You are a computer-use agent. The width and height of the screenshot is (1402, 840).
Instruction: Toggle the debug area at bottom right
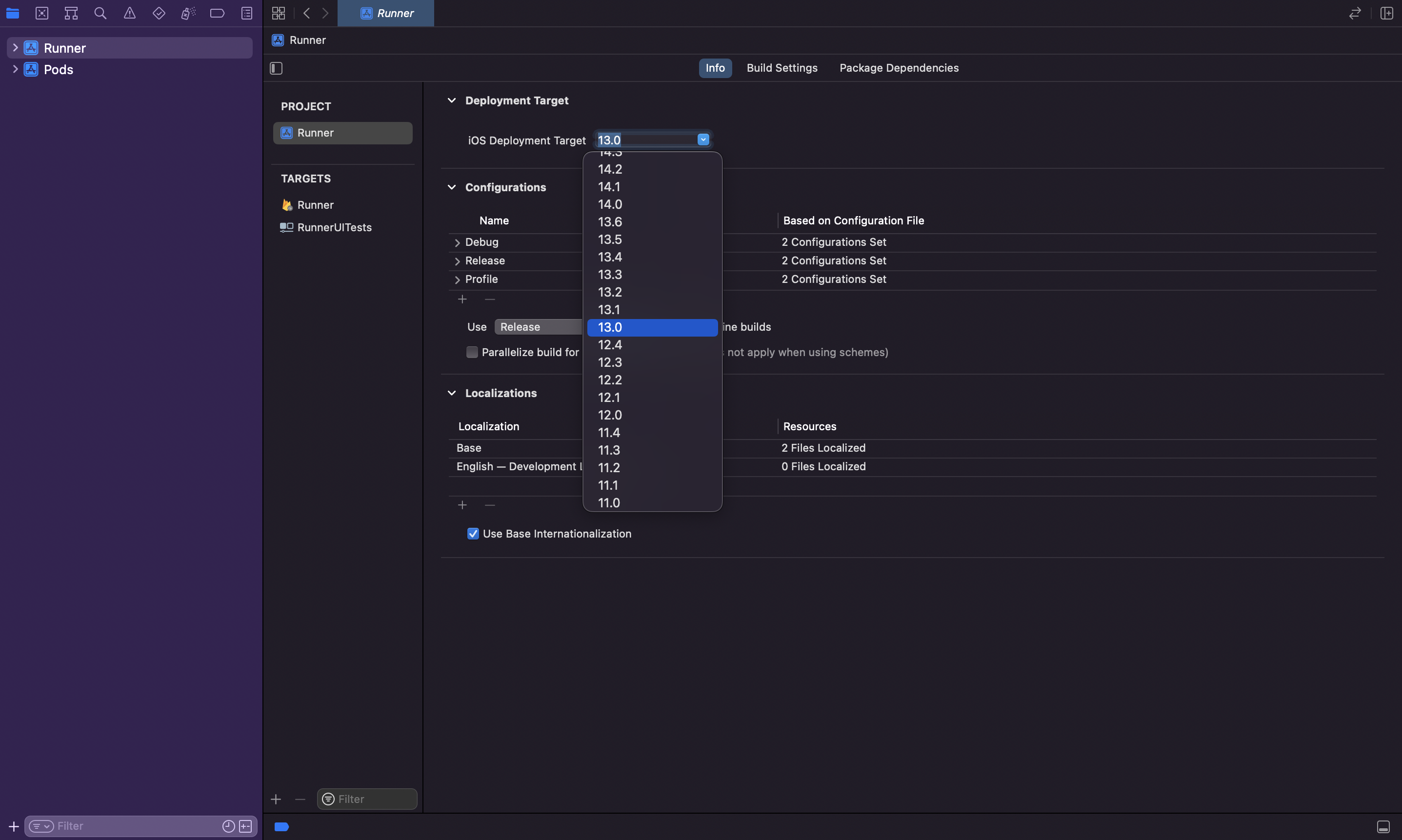coord(1383,826)
